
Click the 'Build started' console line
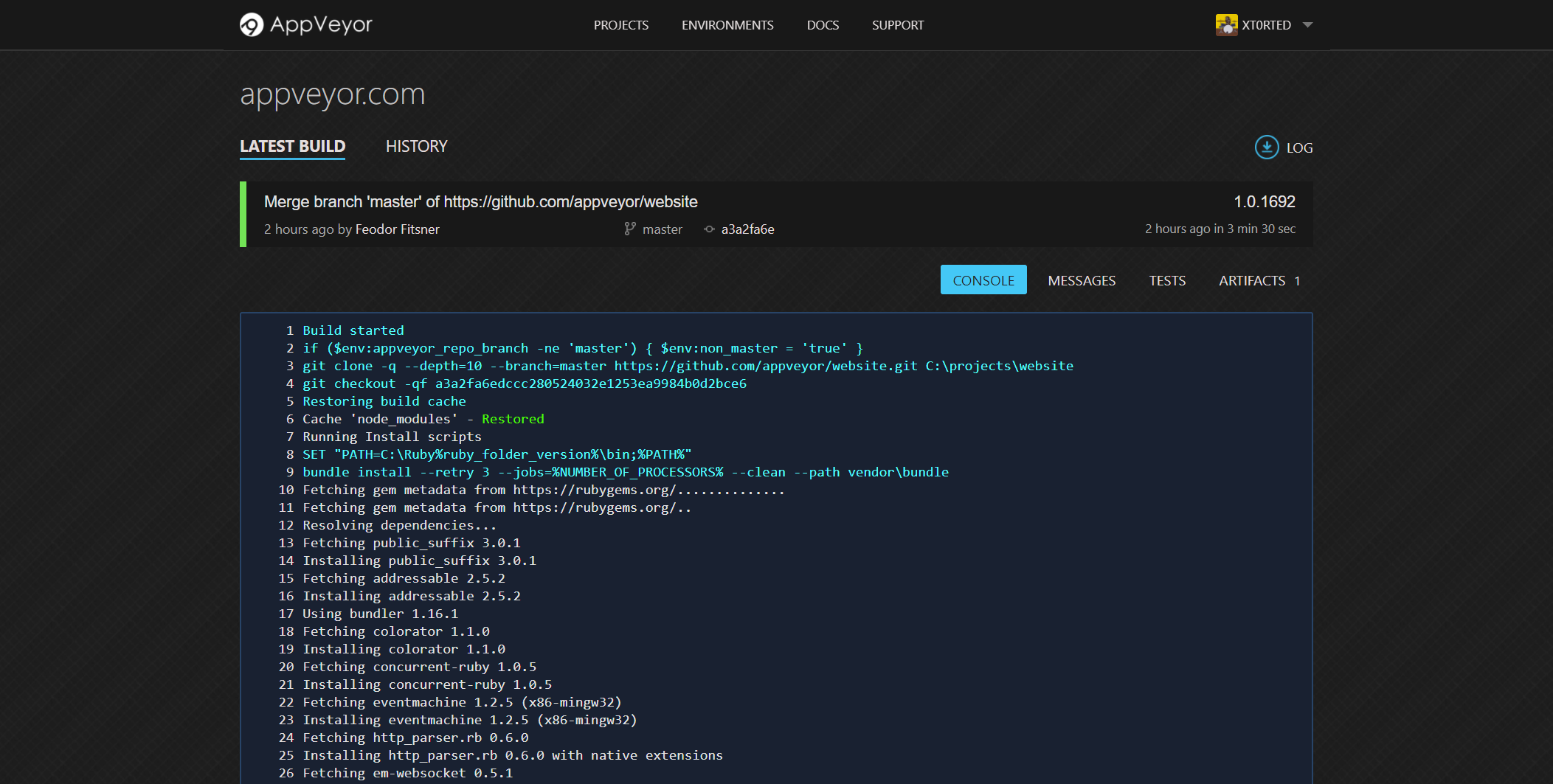[x=353, y=330]
